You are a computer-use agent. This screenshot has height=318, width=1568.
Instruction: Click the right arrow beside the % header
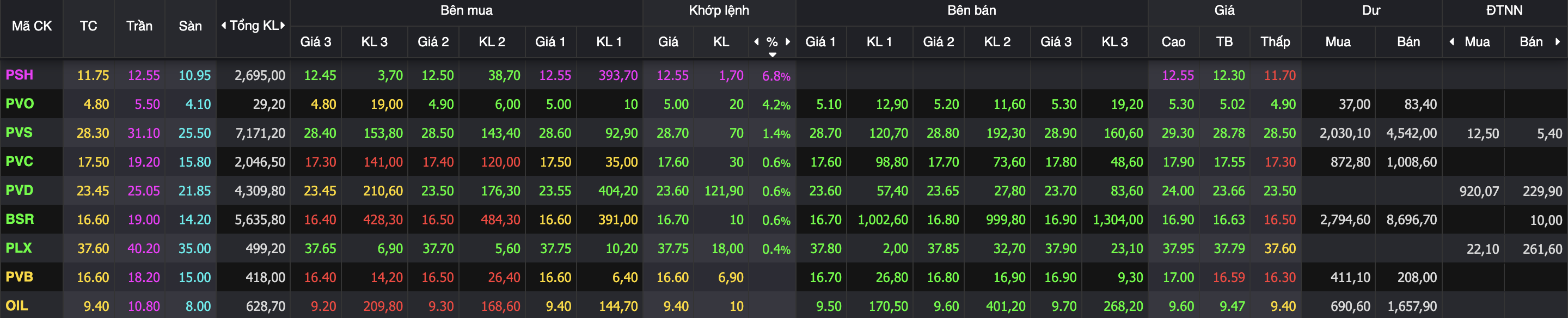pos(788,41)
